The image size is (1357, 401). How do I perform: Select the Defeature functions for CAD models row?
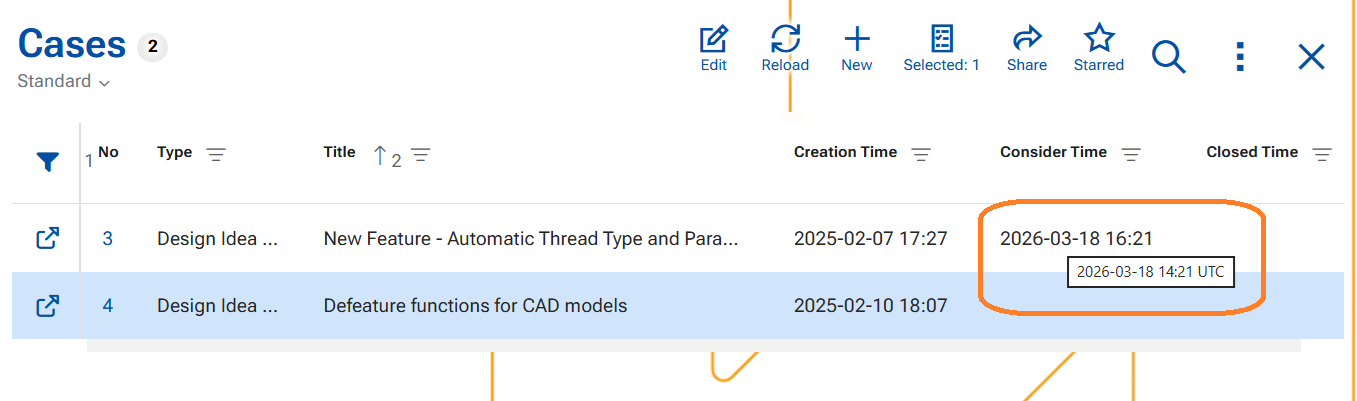[475, 306]
